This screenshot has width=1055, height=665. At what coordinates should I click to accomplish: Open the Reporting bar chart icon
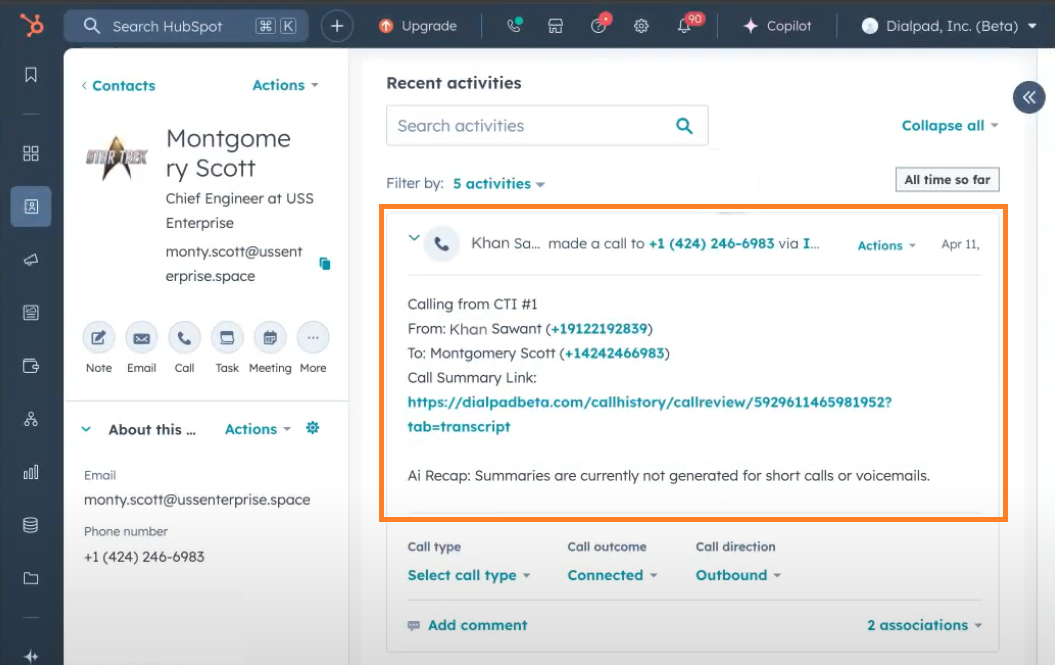point(31,472)
